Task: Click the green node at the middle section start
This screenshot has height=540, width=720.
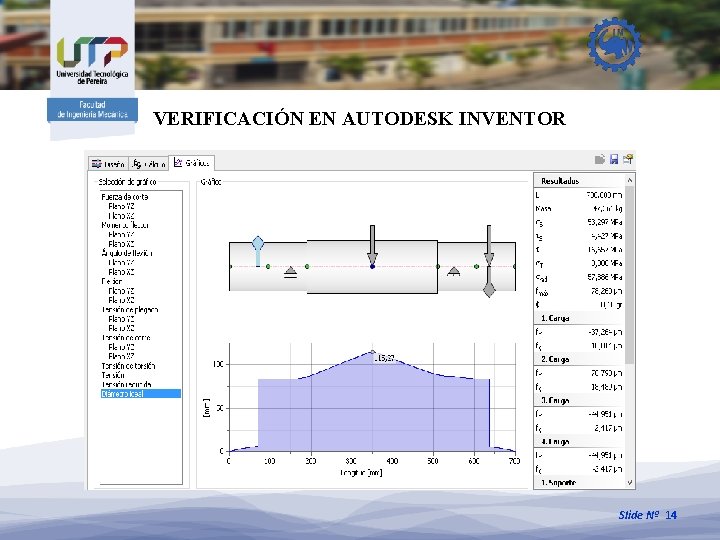Action: tap(307, 266)
